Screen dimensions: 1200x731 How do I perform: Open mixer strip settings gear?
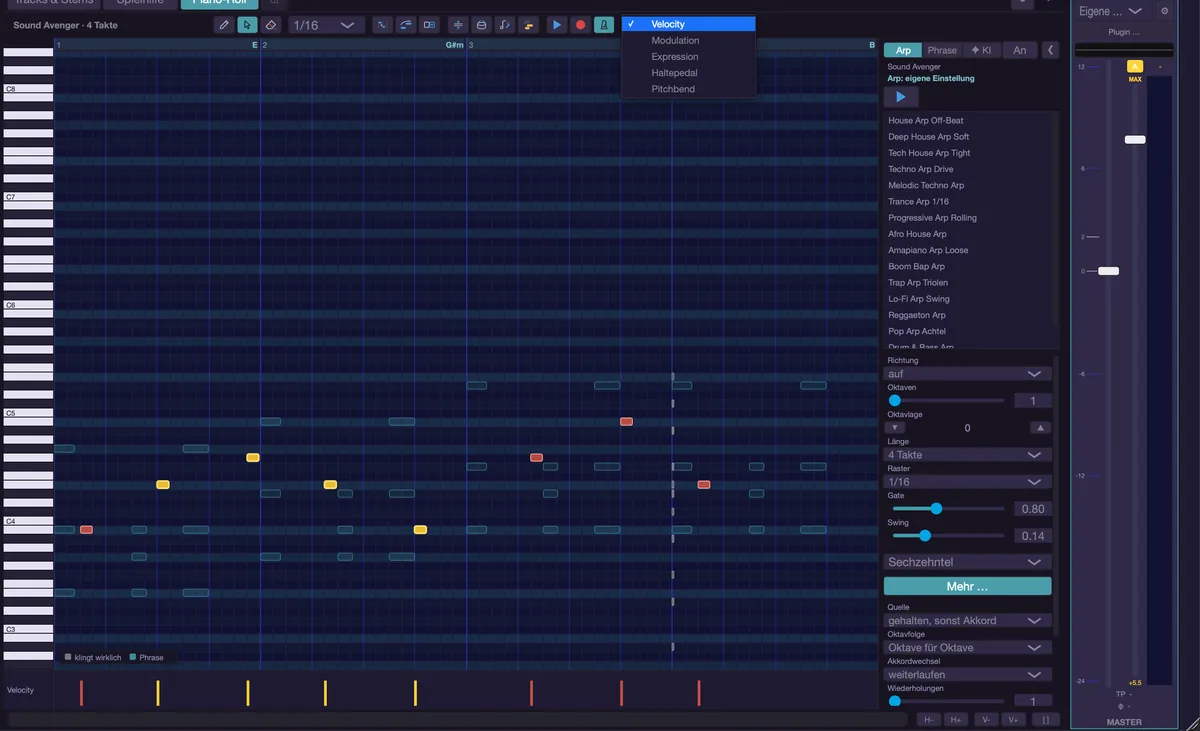tap(1164, 11)
